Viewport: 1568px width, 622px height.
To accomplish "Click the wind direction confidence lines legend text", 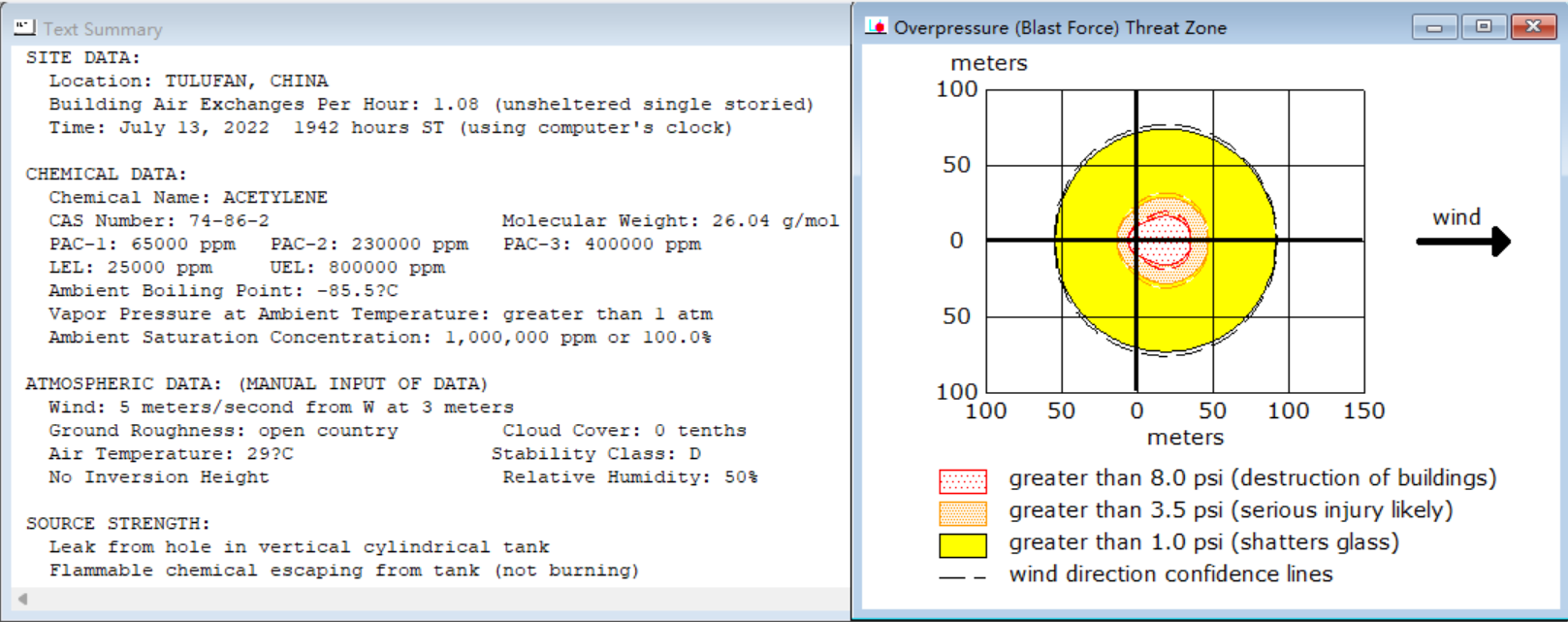I will (x=1170, y=574).
